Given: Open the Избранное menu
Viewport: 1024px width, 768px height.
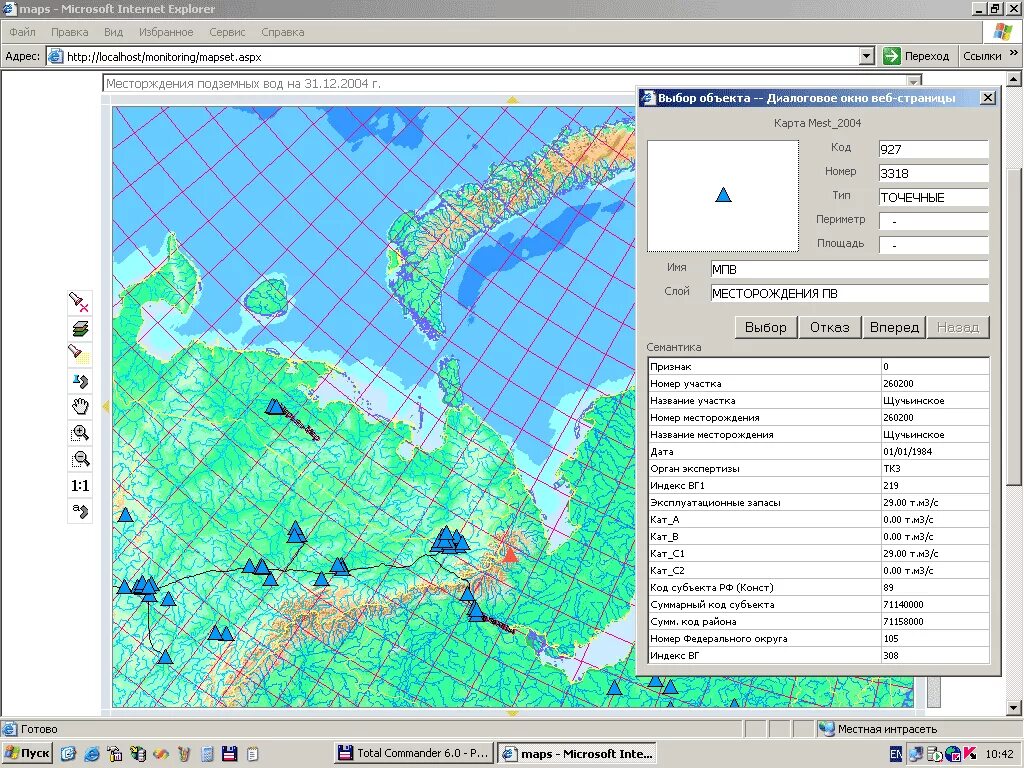Looking at the screenshot, I should pyautogui.click(x=166, y=32).
